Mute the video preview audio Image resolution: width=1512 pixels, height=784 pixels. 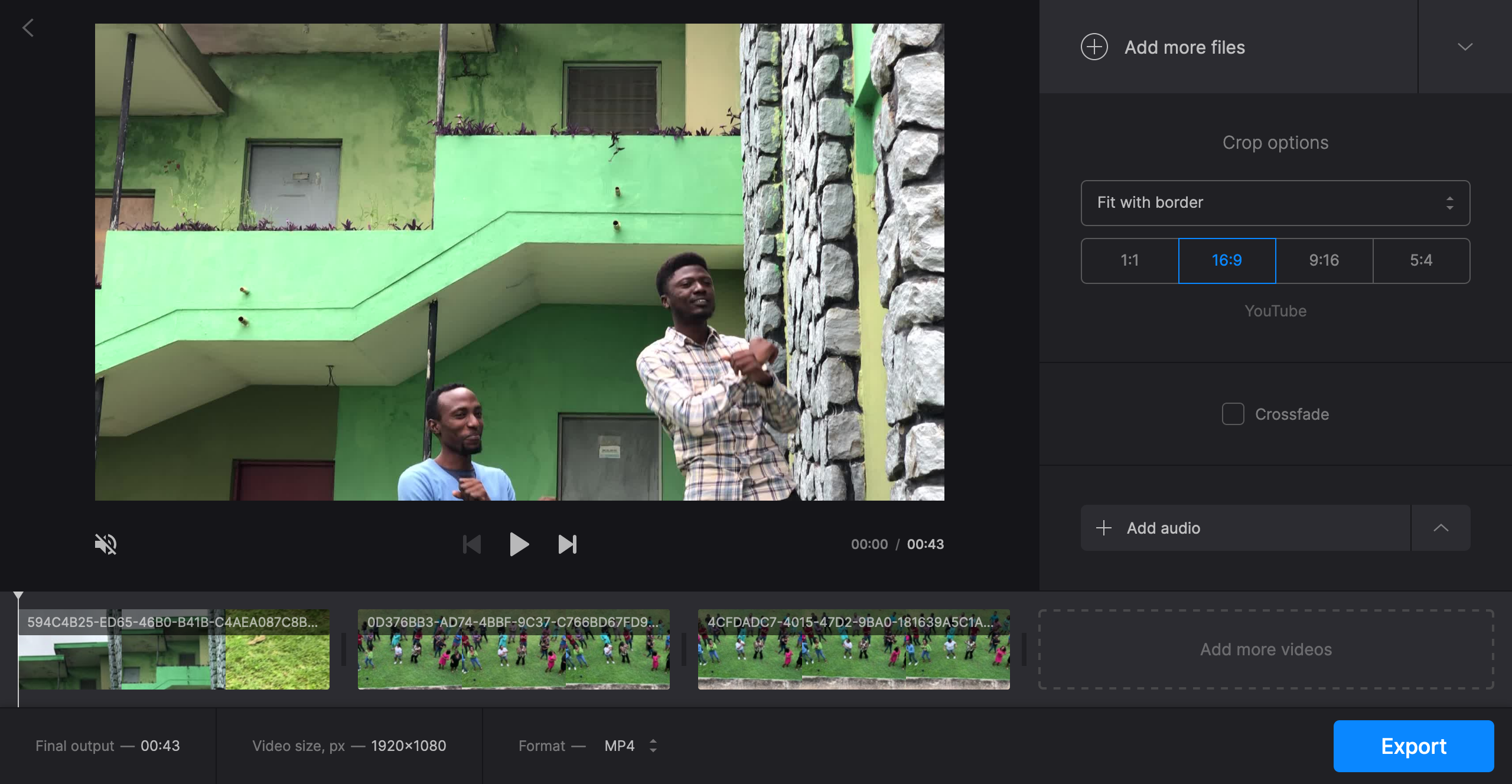pyautogui.click(x=105, y=544)
